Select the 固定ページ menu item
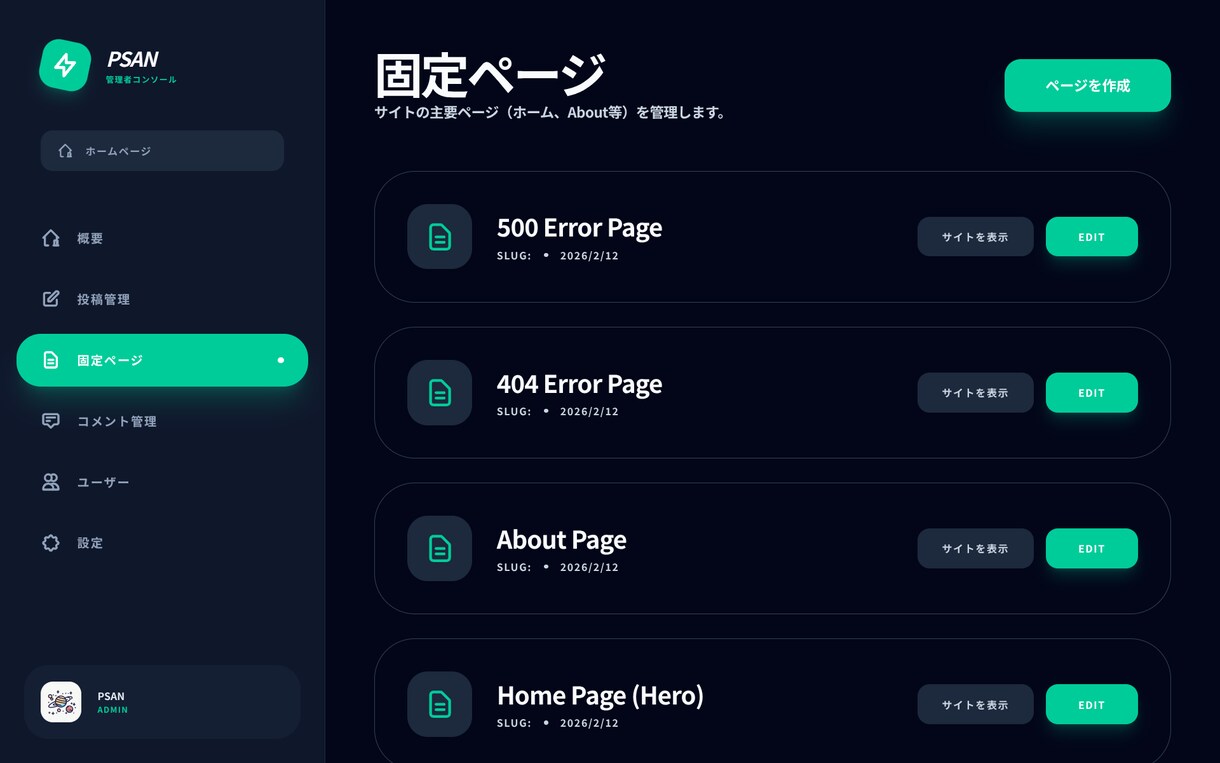 162,360
